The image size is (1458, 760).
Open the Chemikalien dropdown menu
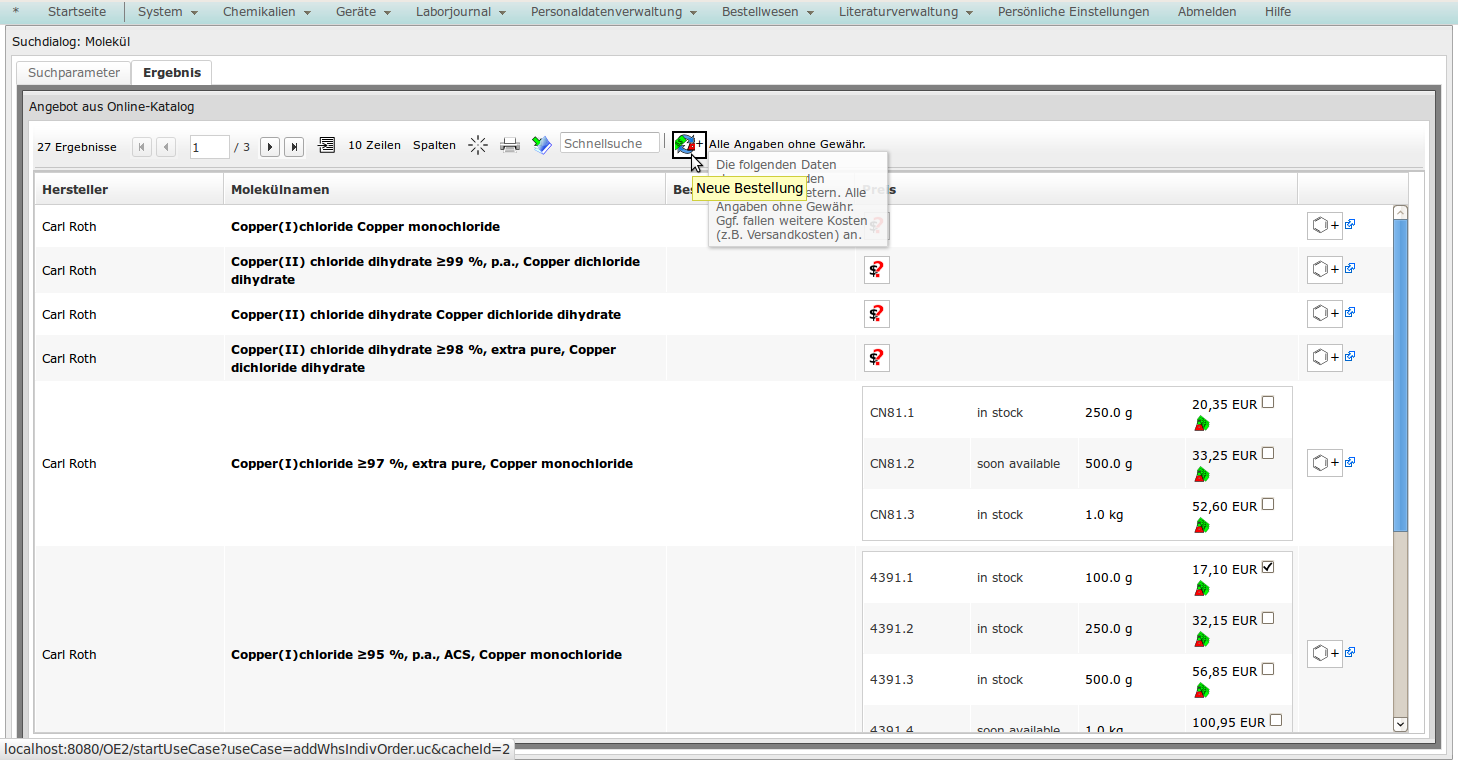click(266, 12)
